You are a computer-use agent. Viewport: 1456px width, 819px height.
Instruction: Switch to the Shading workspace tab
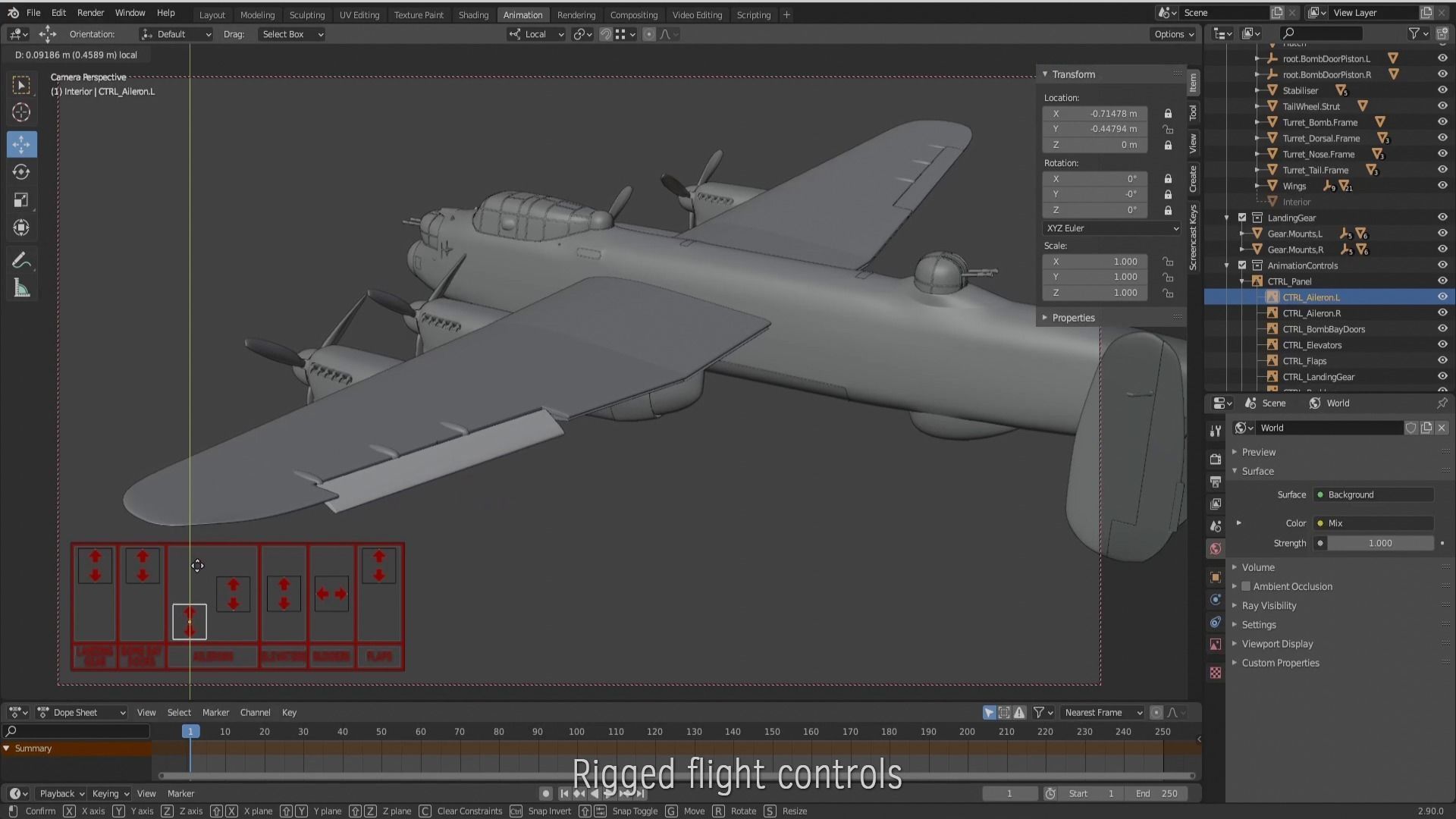(x=473, y=14)
